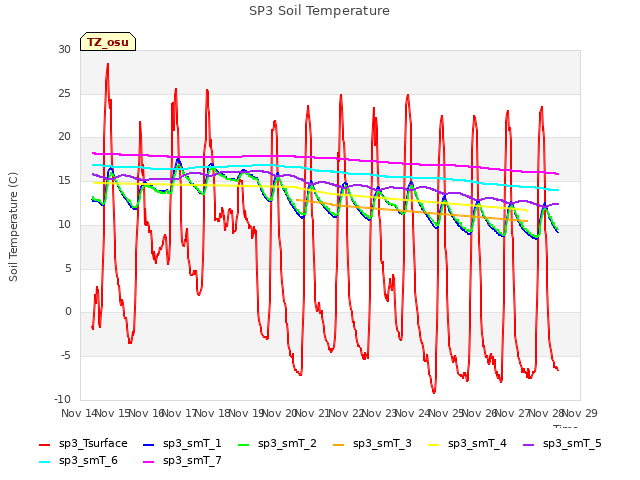Click the TZ_osu annotation box

click(108, 42)
